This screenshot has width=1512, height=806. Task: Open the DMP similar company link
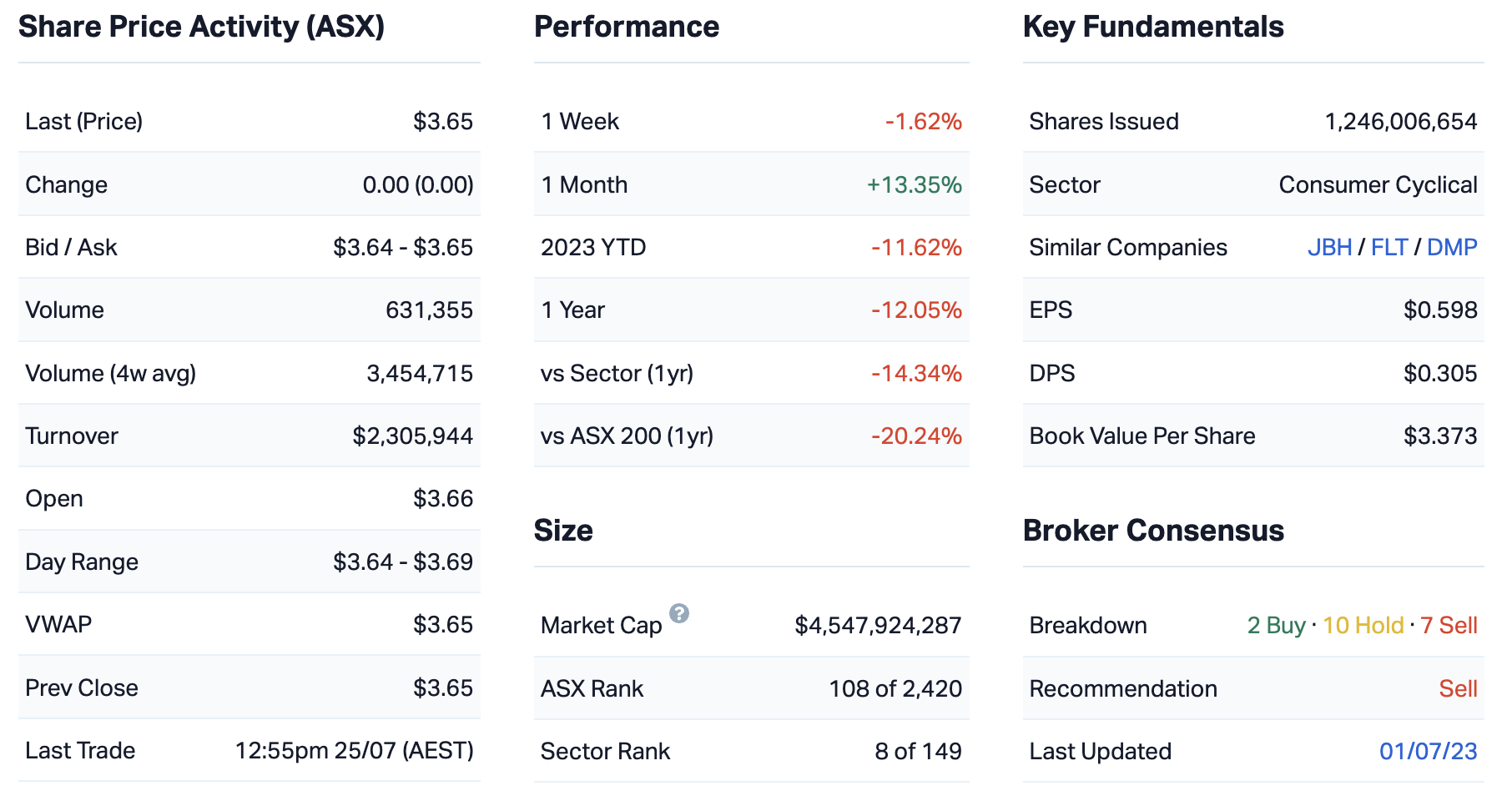(1452, 248)
